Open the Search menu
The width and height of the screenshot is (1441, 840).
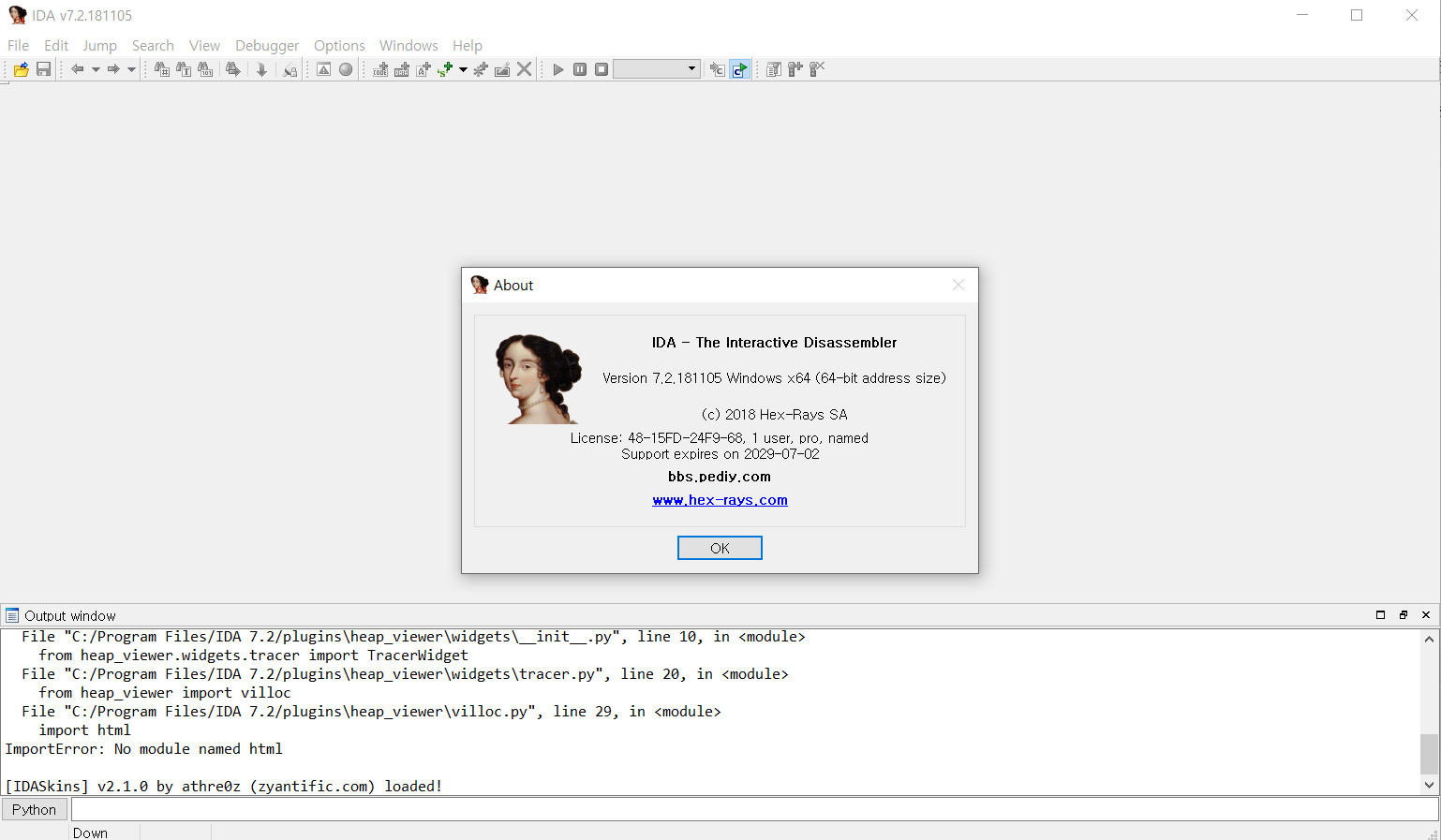coord(153,45)
